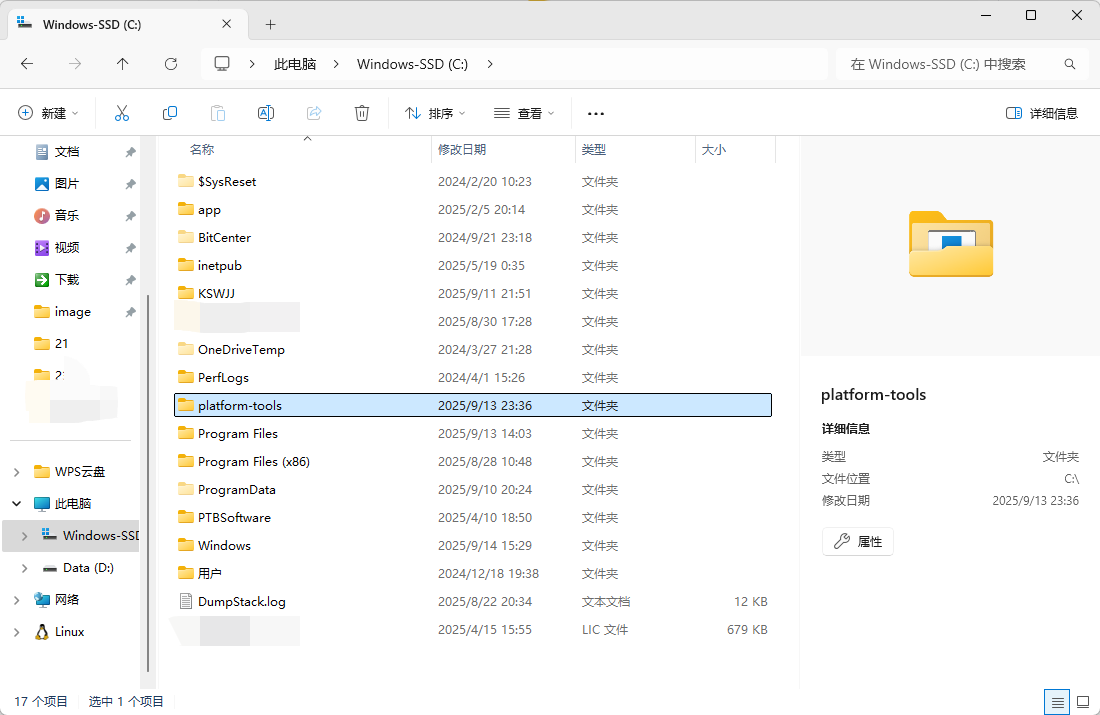
Task: Click the 属性 properties button
Action: tap(857, 541)
